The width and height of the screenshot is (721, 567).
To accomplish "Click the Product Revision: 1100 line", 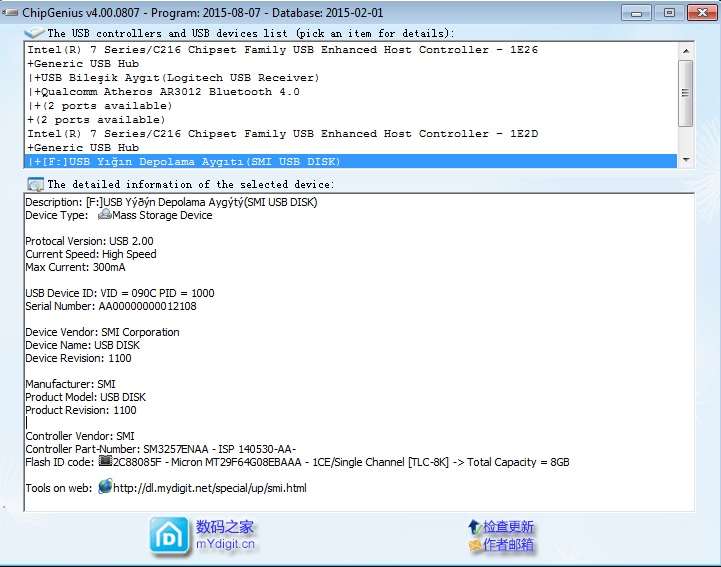I will tap(81, 410).
